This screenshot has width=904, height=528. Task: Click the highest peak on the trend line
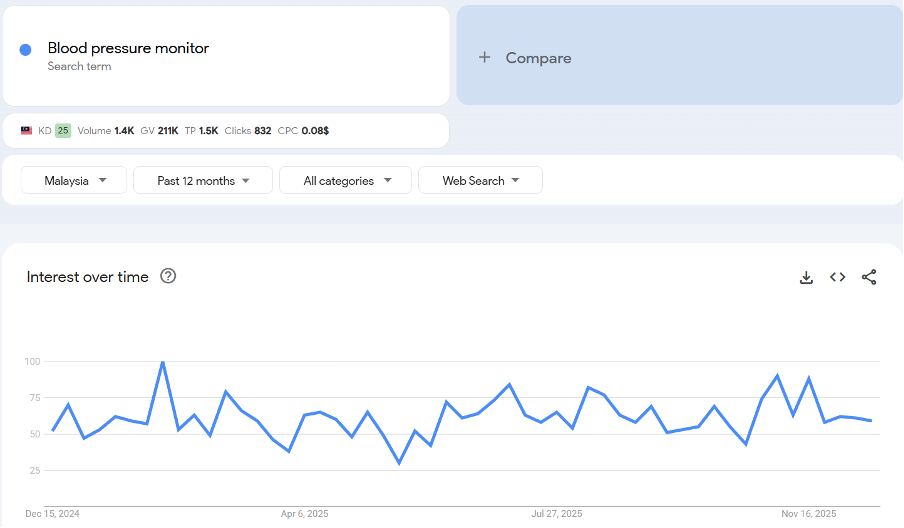(162, 362)
